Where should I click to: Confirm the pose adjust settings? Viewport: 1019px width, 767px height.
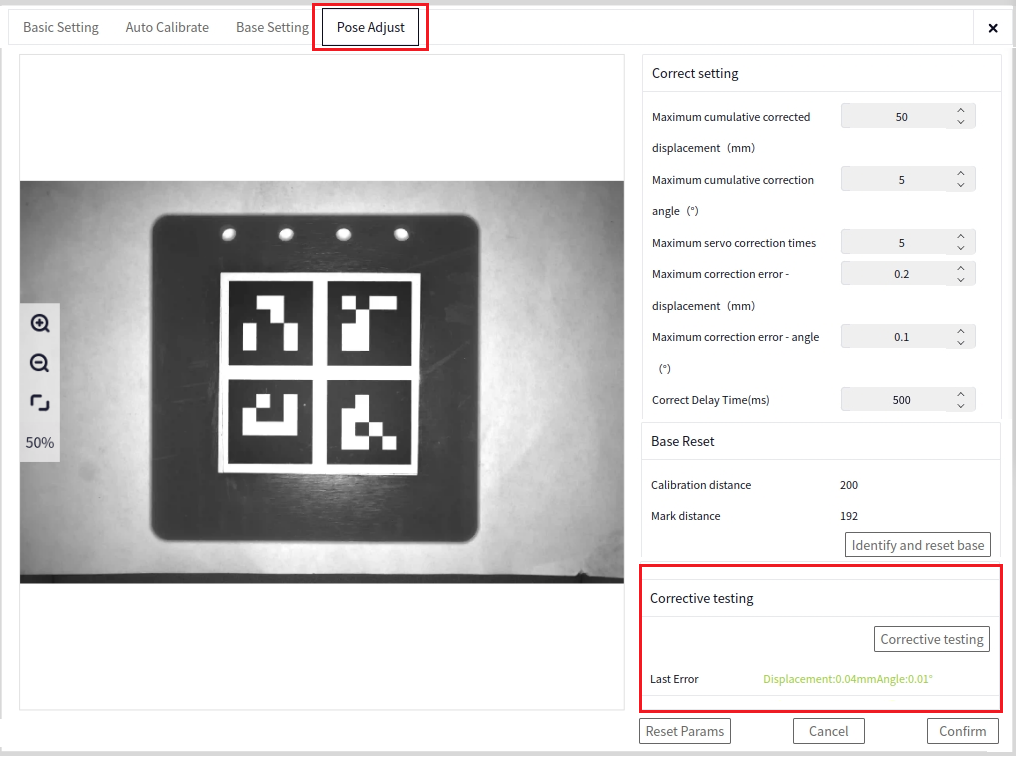(x=962, y=731)
